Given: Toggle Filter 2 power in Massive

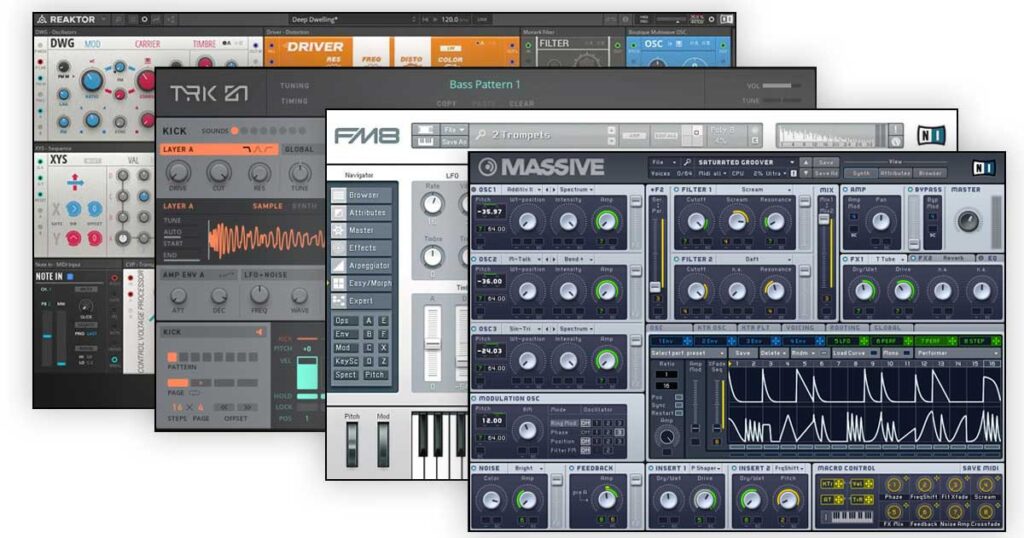Looking at the screenshot, I should pos(677,259).
